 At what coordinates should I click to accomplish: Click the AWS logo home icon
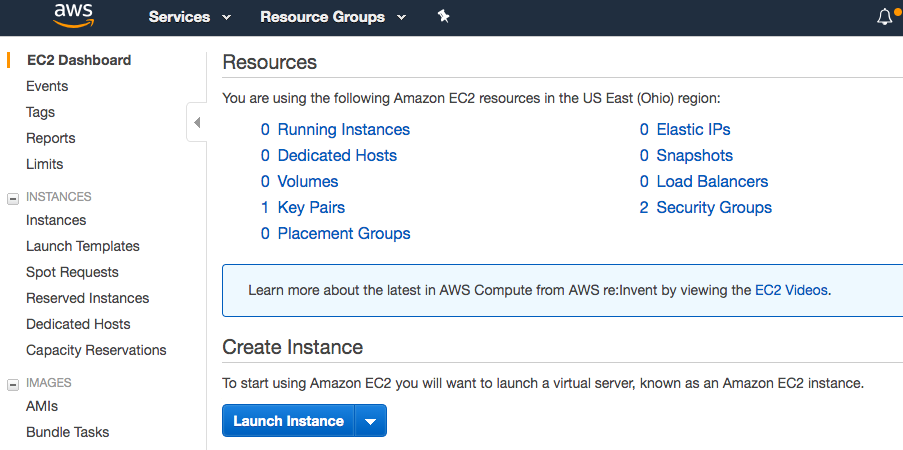coord(74,16)
